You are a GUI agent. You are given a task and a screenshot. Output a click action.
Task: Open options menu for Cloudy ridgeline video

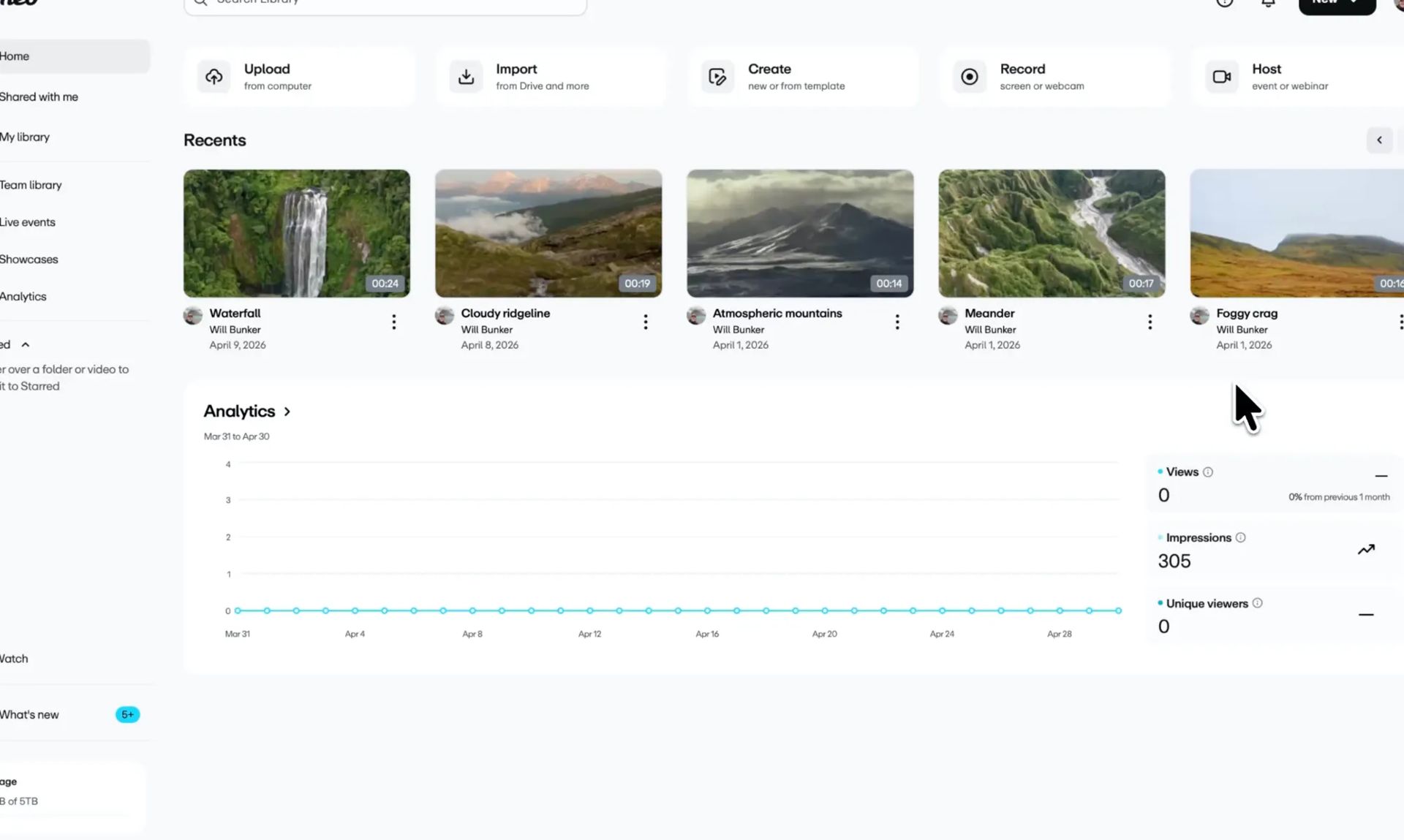tap(646, 322)
